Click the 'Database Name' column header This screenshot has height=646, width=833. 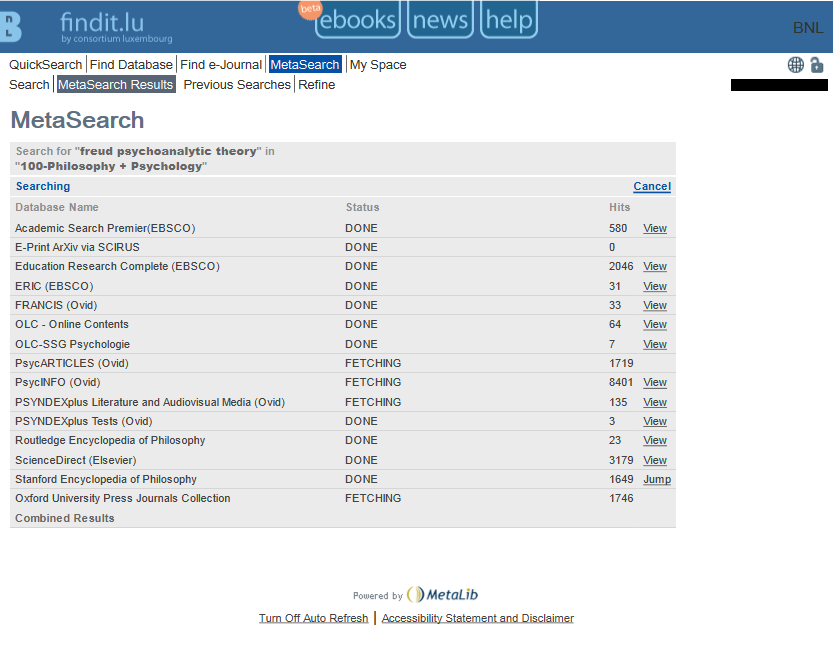[x=57, y=207]
